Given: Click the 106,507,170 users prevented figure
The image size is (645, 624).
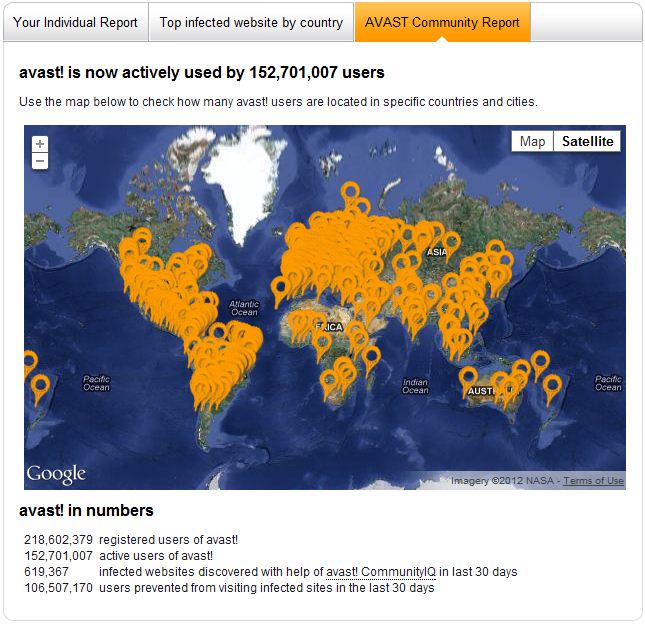Looking at the screenshot, I should click(x=58, y=588).
